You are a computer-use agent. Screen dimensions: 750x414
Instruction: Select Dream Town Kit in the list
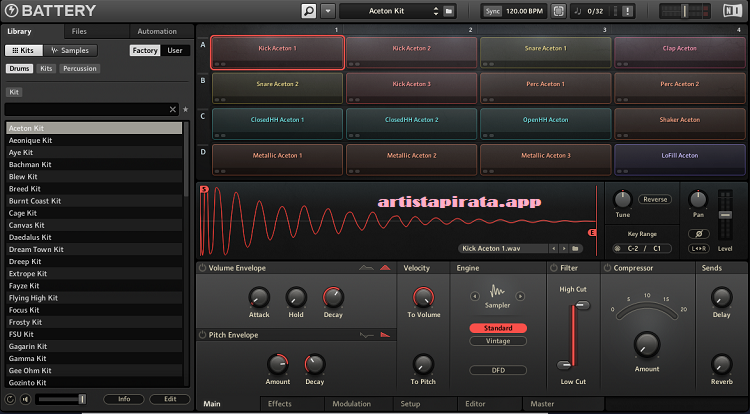pyautogui.click(x=94, y=250)
